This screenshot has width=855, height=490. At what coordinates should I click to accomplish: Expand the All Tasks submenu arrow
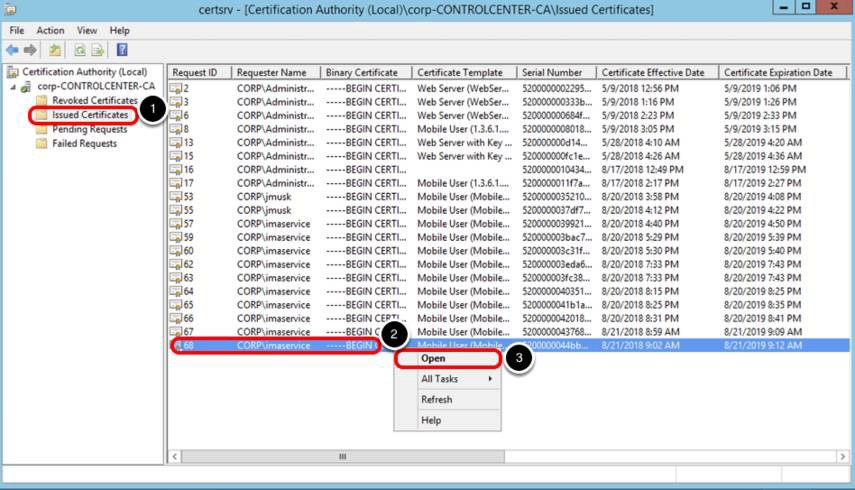tap(490, 379)
